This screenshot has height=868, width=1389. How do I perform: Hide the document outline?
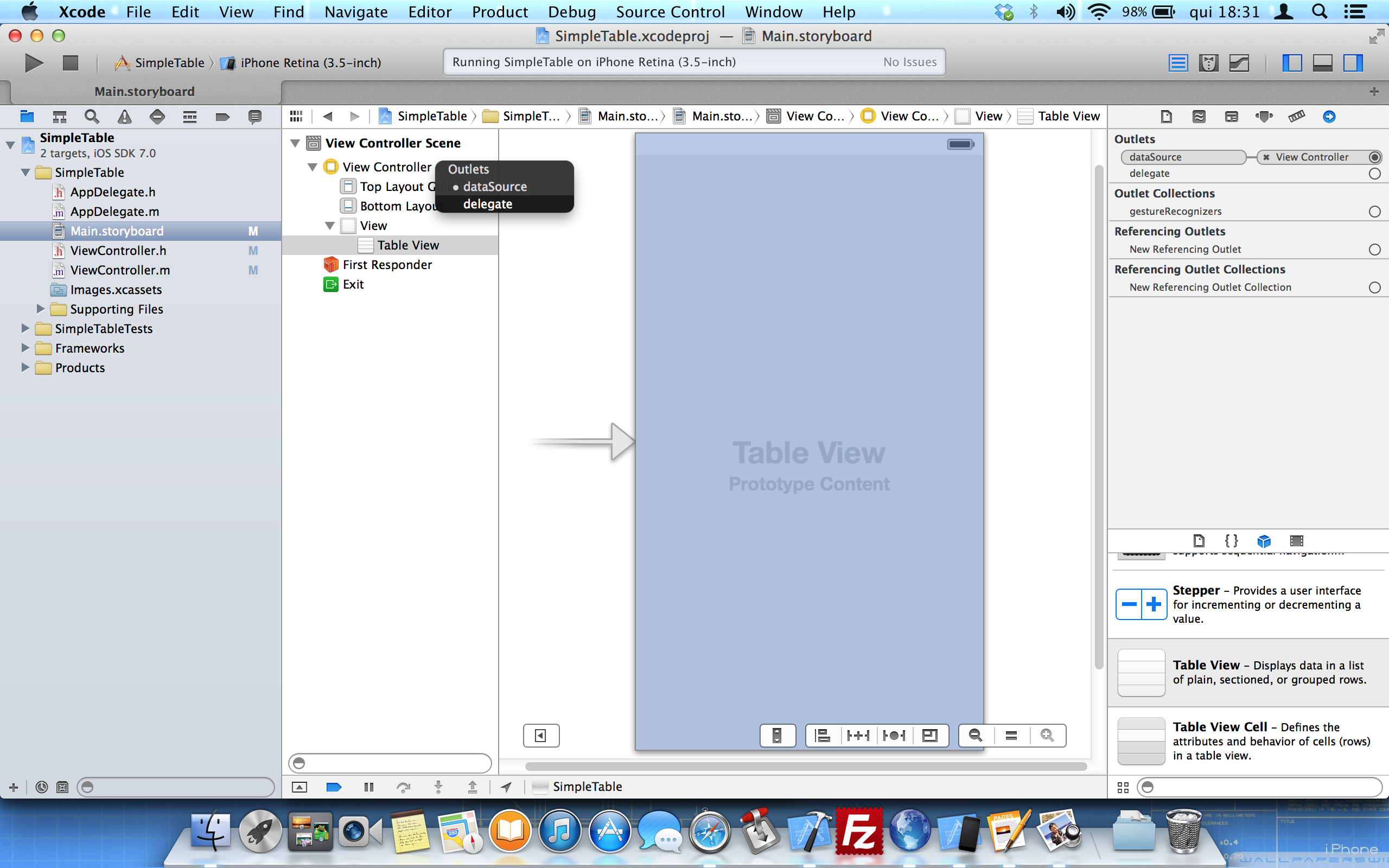coord(540,736)
